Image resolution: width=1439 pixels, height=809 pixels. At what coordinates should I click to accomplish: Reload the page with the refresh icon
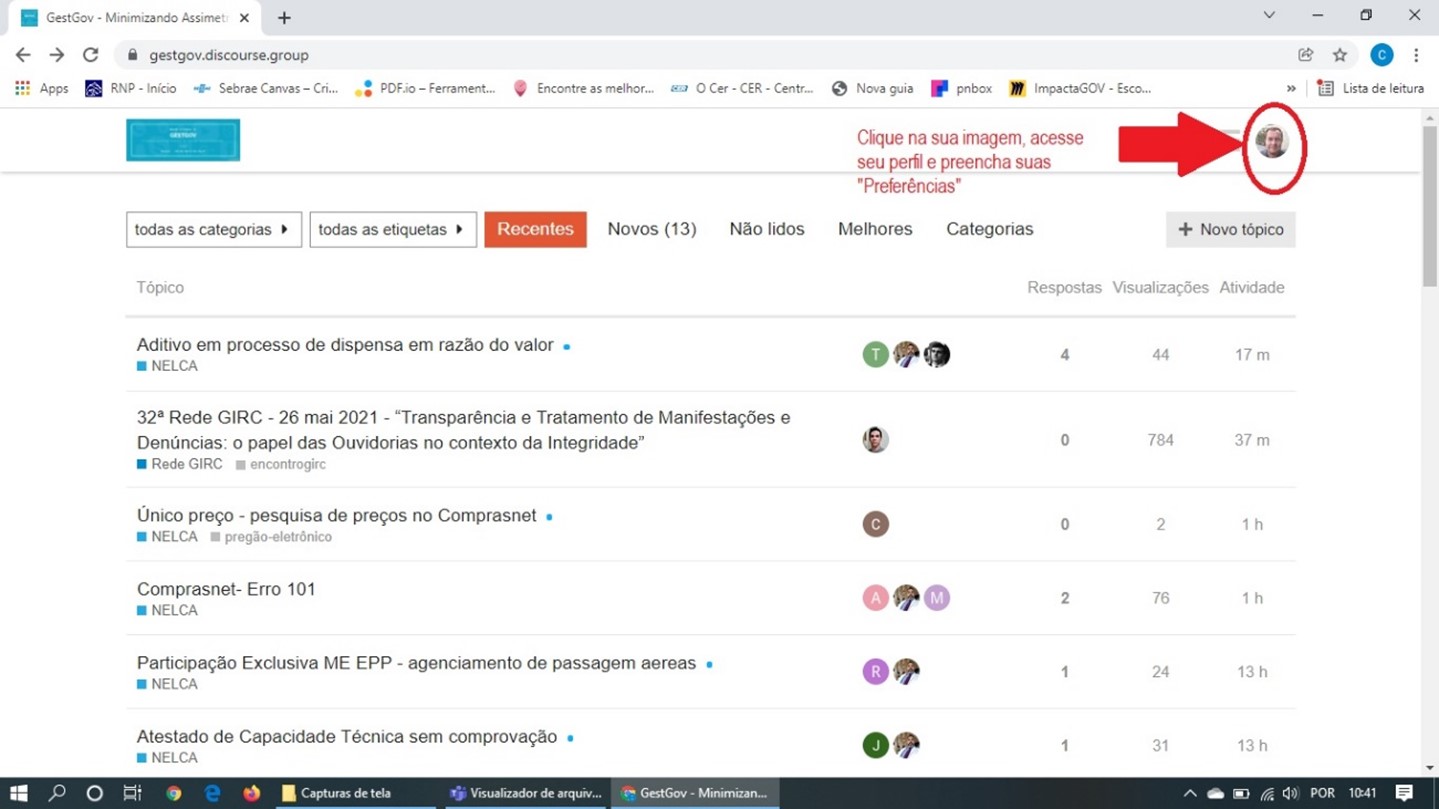coord(91,55)
